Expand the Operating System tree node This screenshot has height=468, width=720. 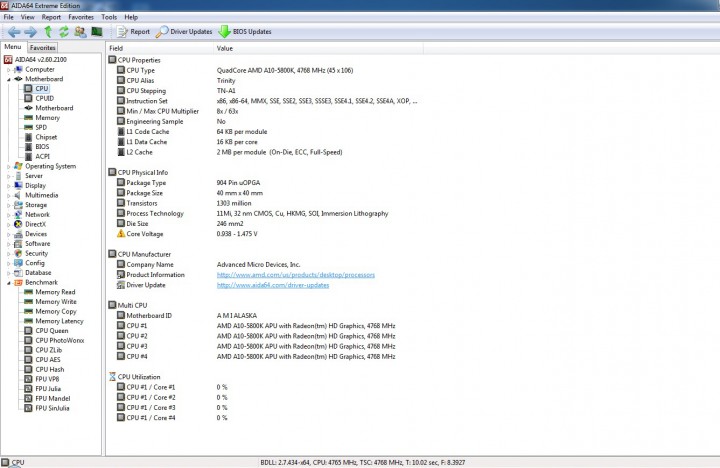8,167
